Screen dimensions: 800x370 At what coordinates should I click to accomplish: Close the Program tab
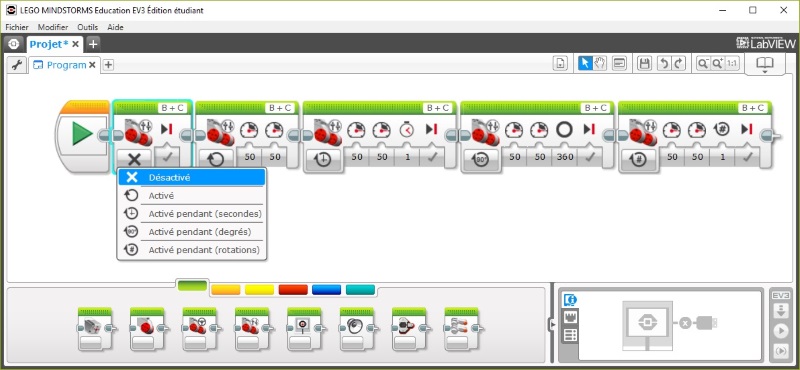point(92,65)
